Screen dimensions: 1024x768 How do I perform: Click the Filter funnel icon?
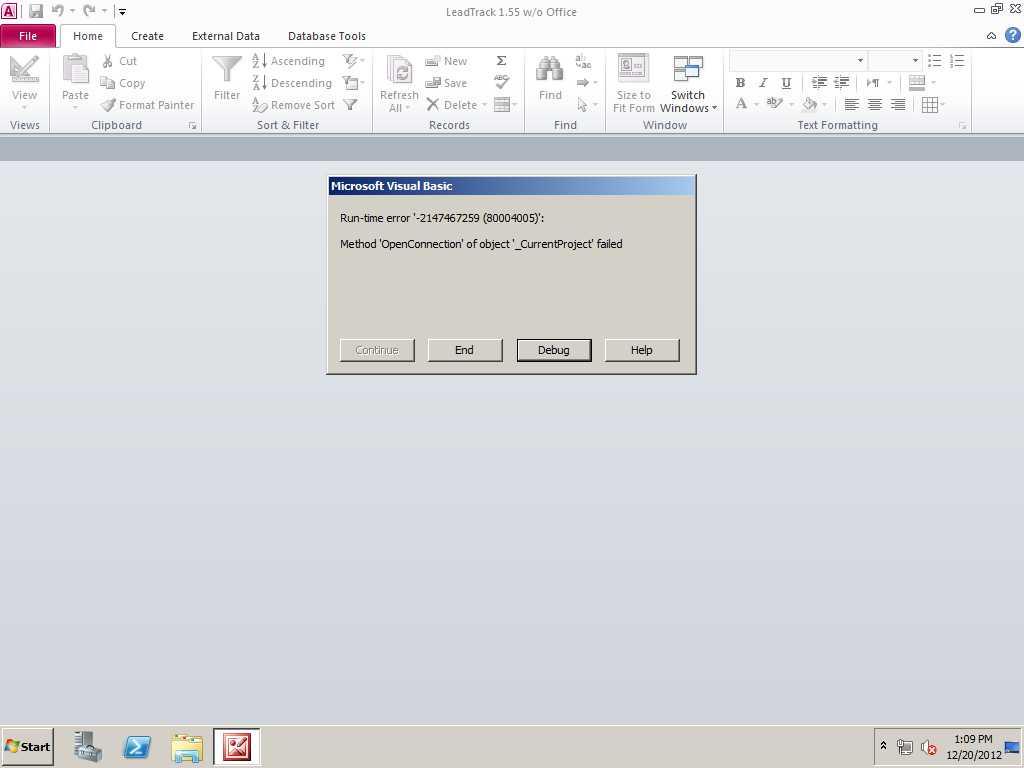227,69
